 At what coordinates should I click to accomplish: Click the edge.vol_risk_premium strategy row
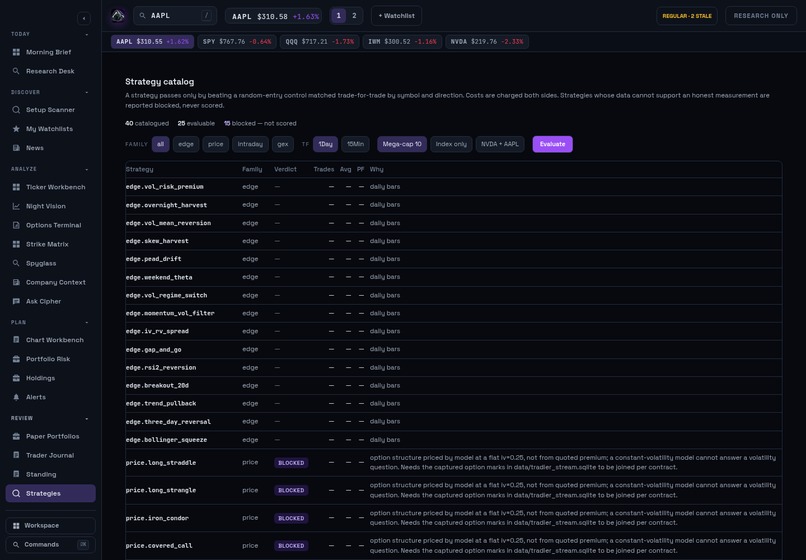point(453,187)
